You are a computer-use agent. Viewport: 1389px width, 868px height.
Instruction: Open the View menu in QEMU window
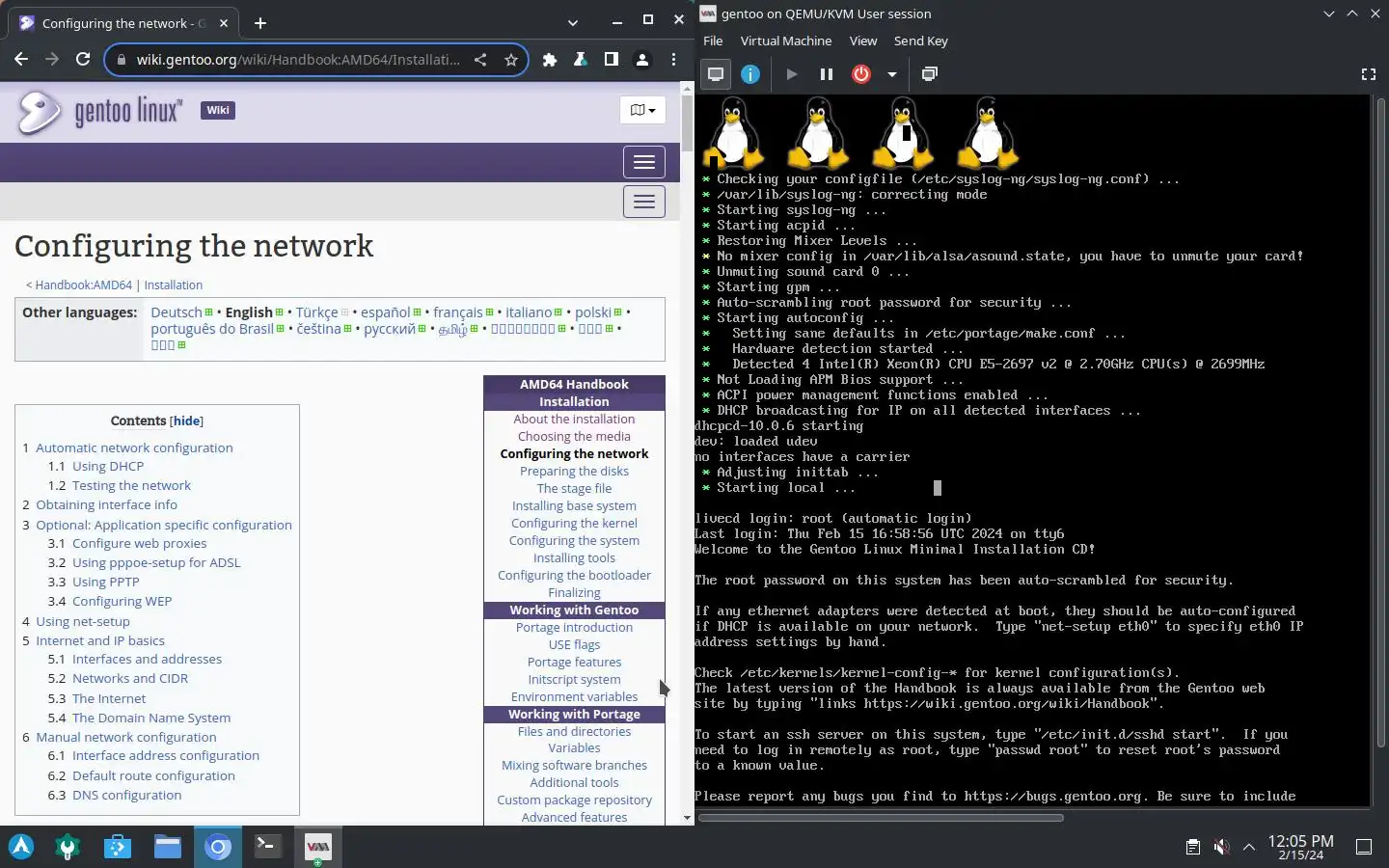point(862,41)
